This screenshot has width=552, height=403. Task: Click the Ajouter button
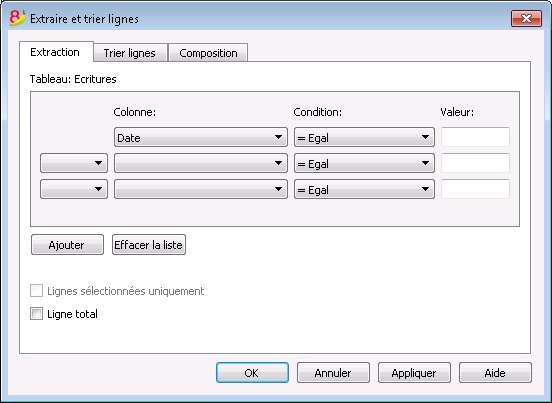pos(67,245)
